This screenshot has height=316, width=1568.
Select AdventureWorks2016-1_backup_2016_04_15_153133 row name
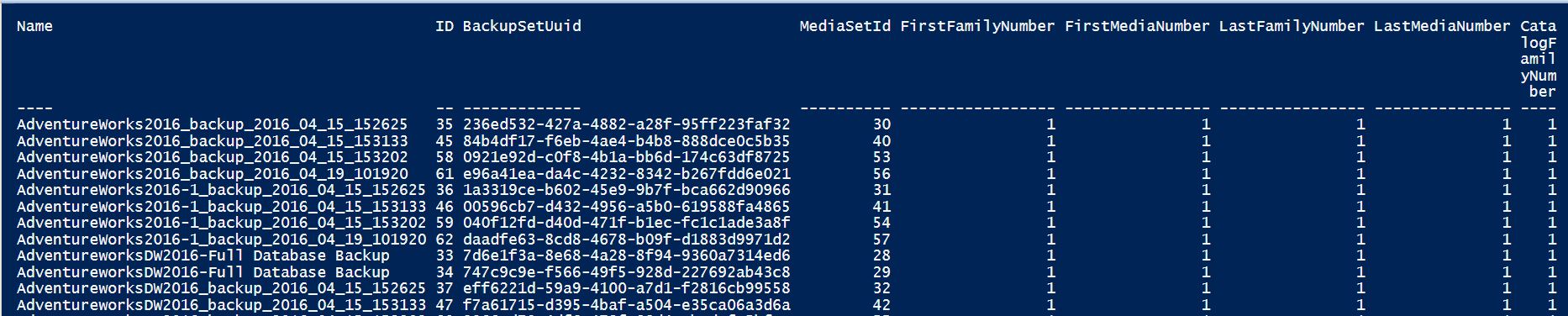tap(221, 207)
